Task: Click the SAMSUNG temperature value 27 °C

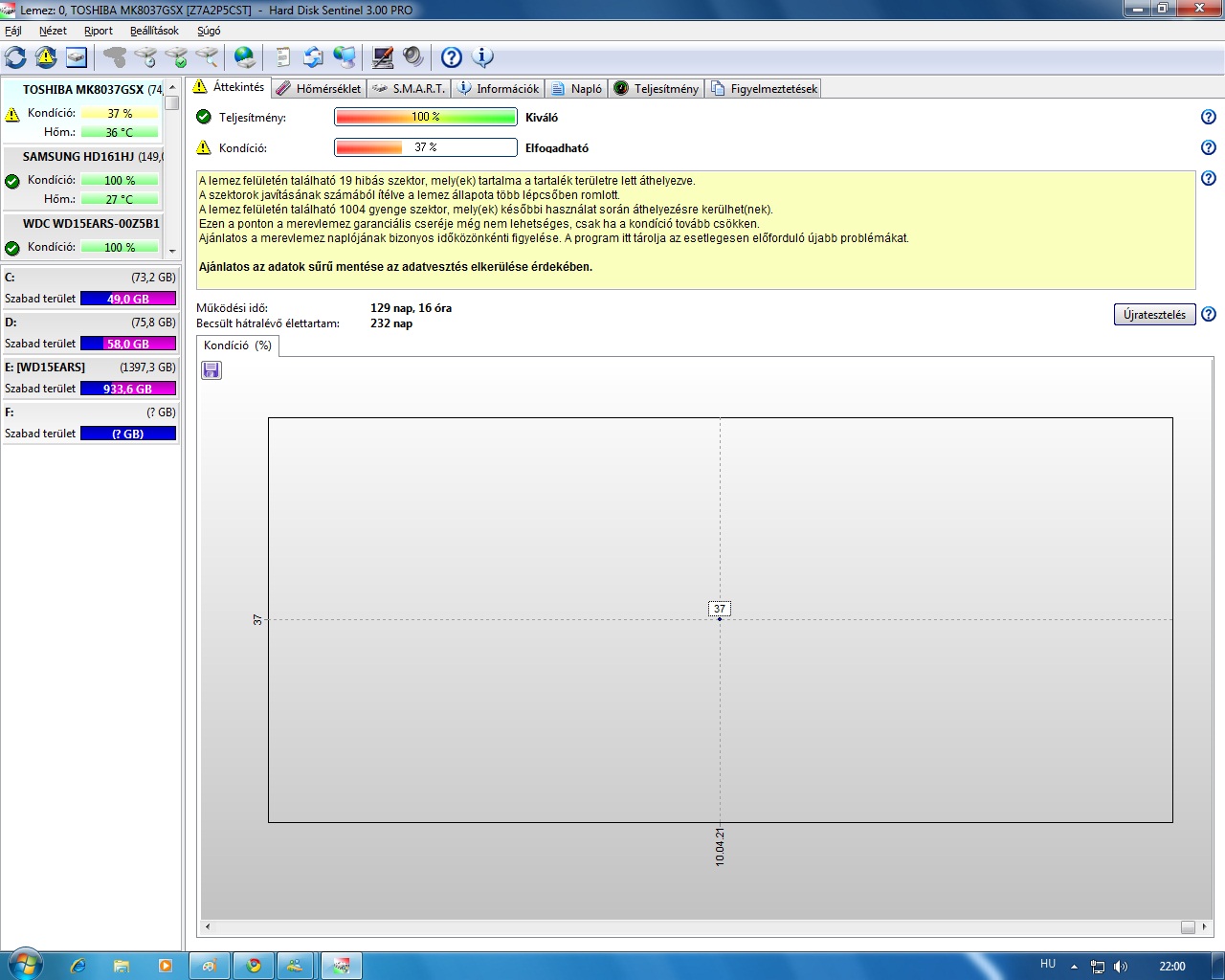Action: tap(120, 200)
